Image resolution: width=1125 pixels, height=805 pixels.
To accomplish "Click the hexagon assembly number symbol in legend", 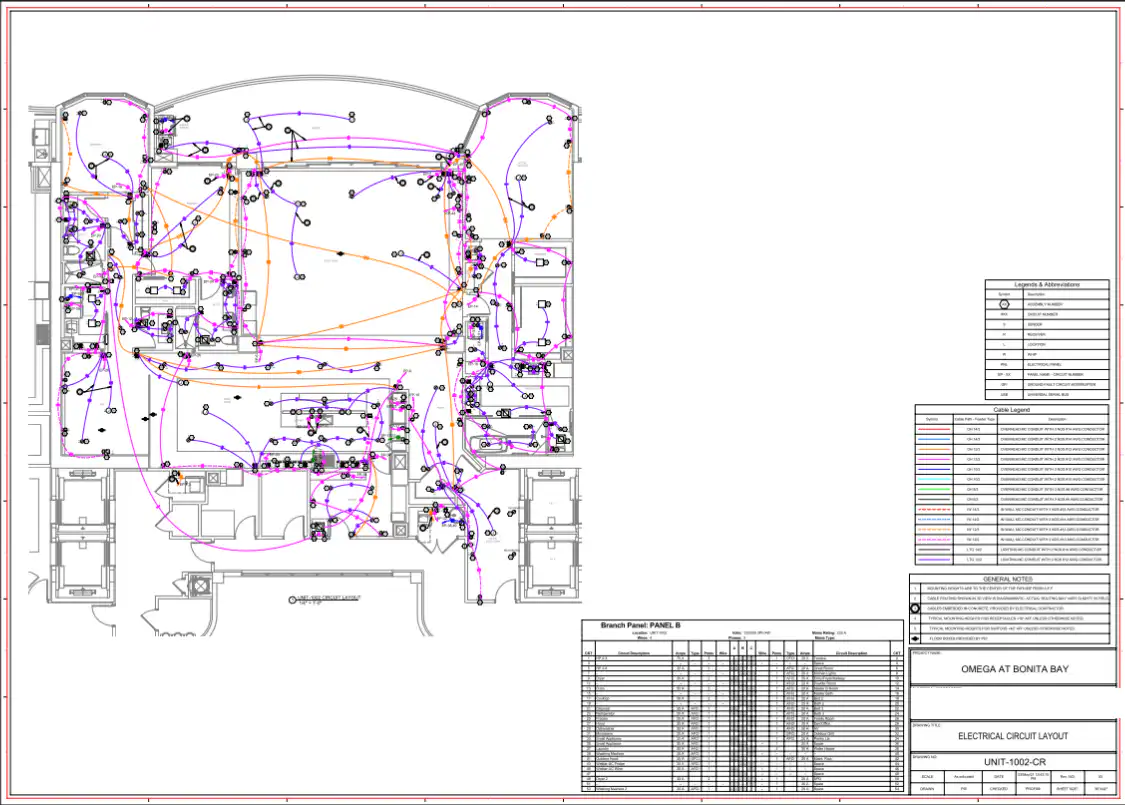I will tap(1004, 304).
